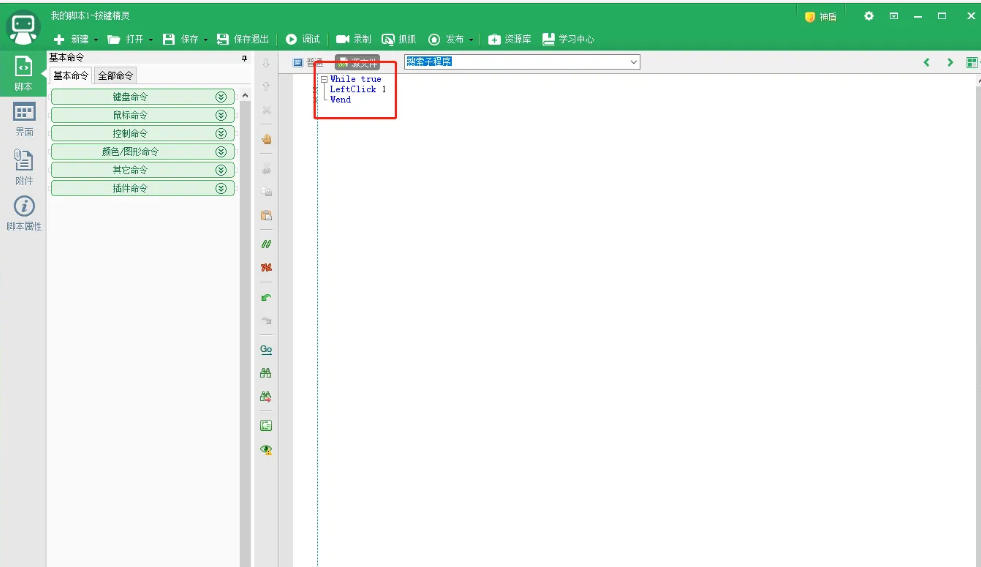Open the 搜索子程序 subroutine dropdown

pyautogui.click(x=633, y=62)
